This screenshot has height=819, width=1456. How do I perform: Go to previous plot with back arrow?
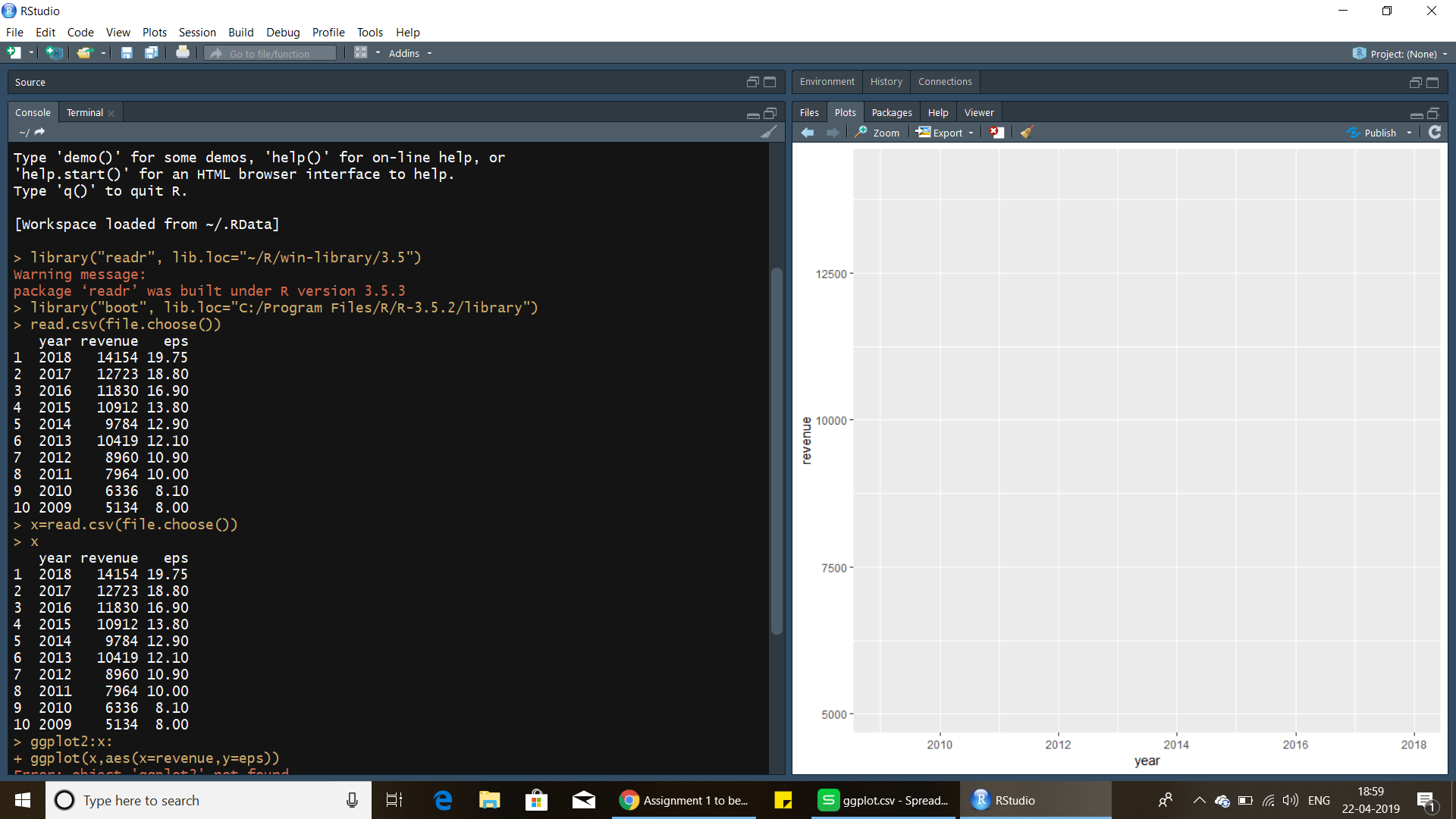(x=808, y=133)
